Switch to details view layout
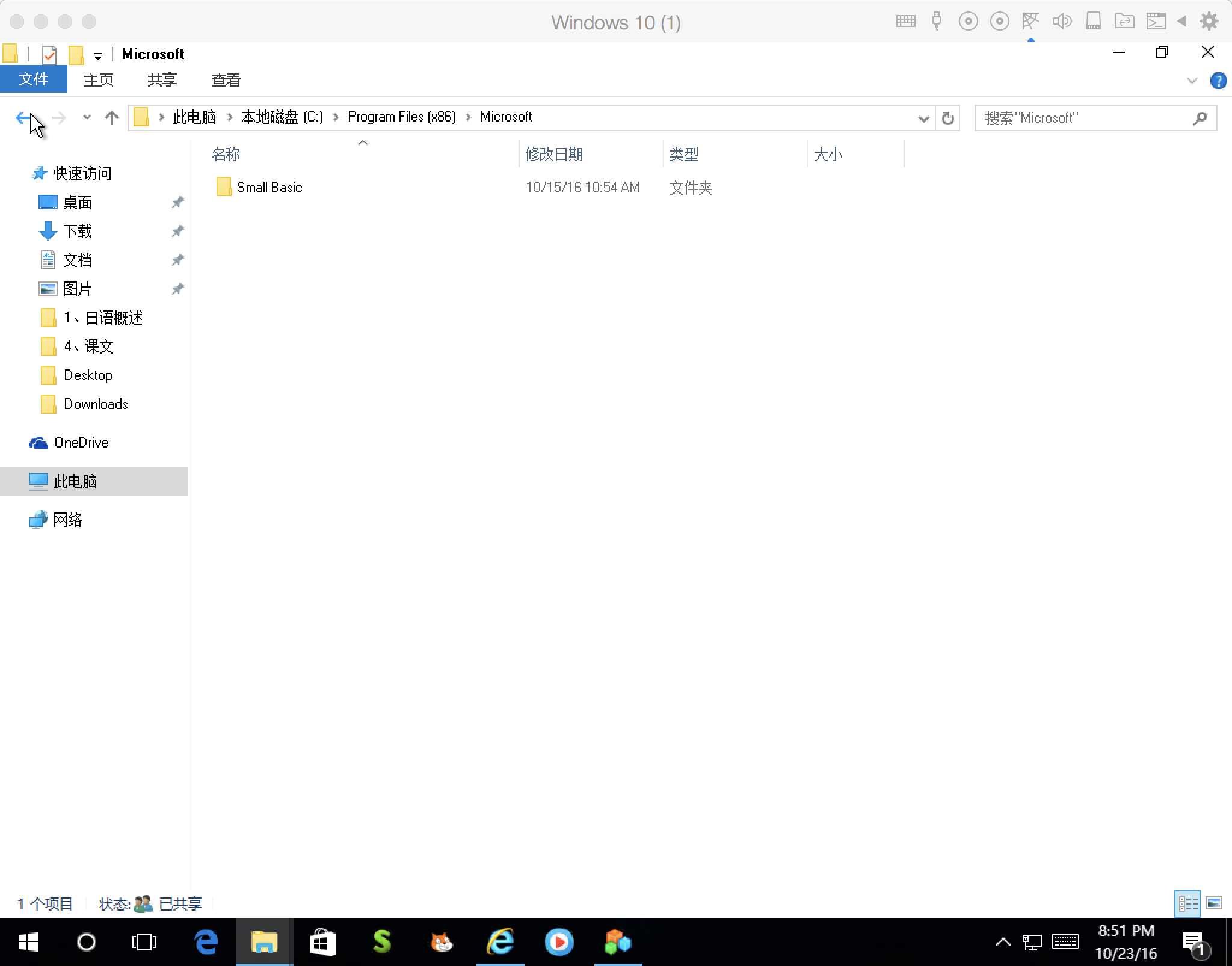The height and width of the screenshot is (966, 1232). click(x=1187, y=903)
